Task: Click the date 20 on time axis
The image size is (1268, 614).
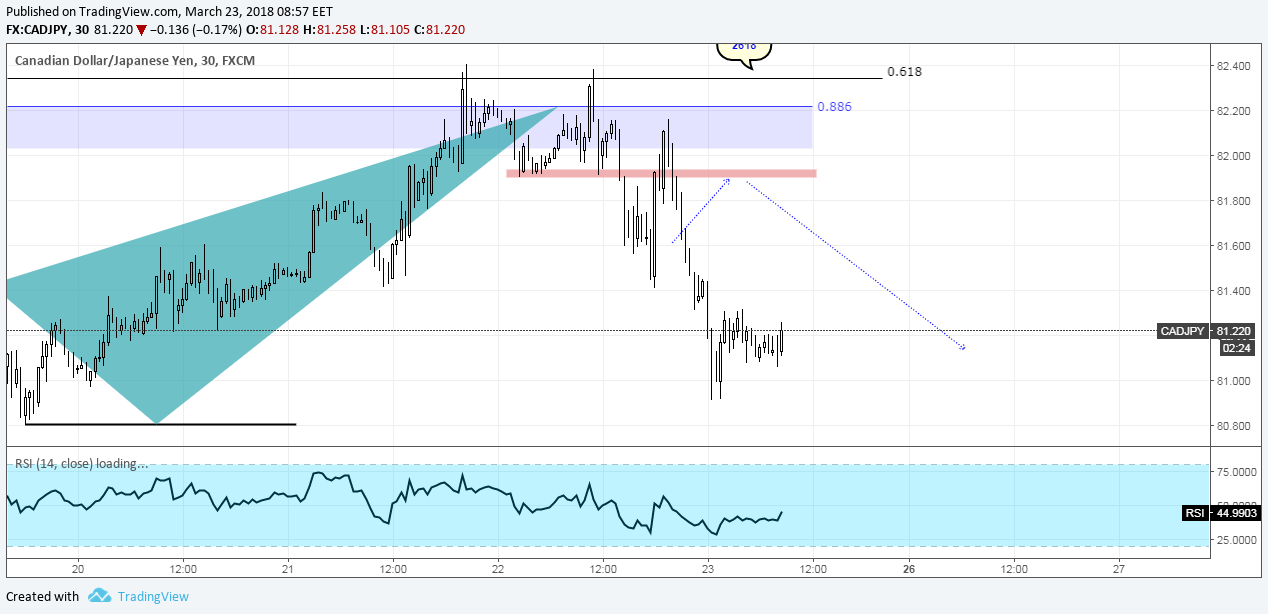Action: coord(78,569)
